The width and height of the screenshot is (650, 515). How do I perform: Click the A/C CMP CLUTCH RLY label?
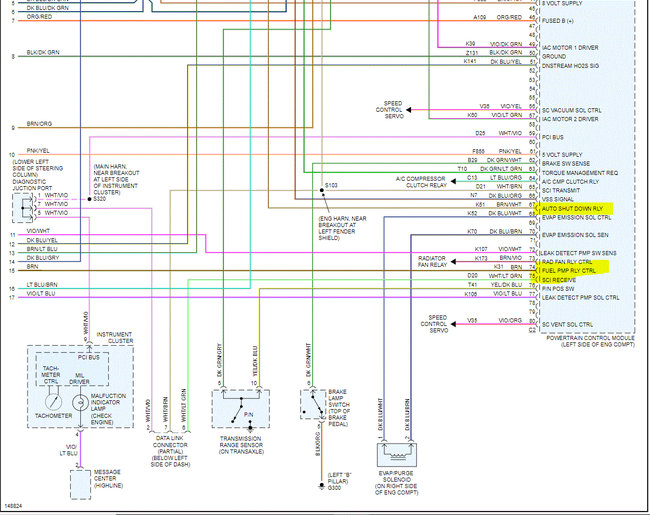570,182
